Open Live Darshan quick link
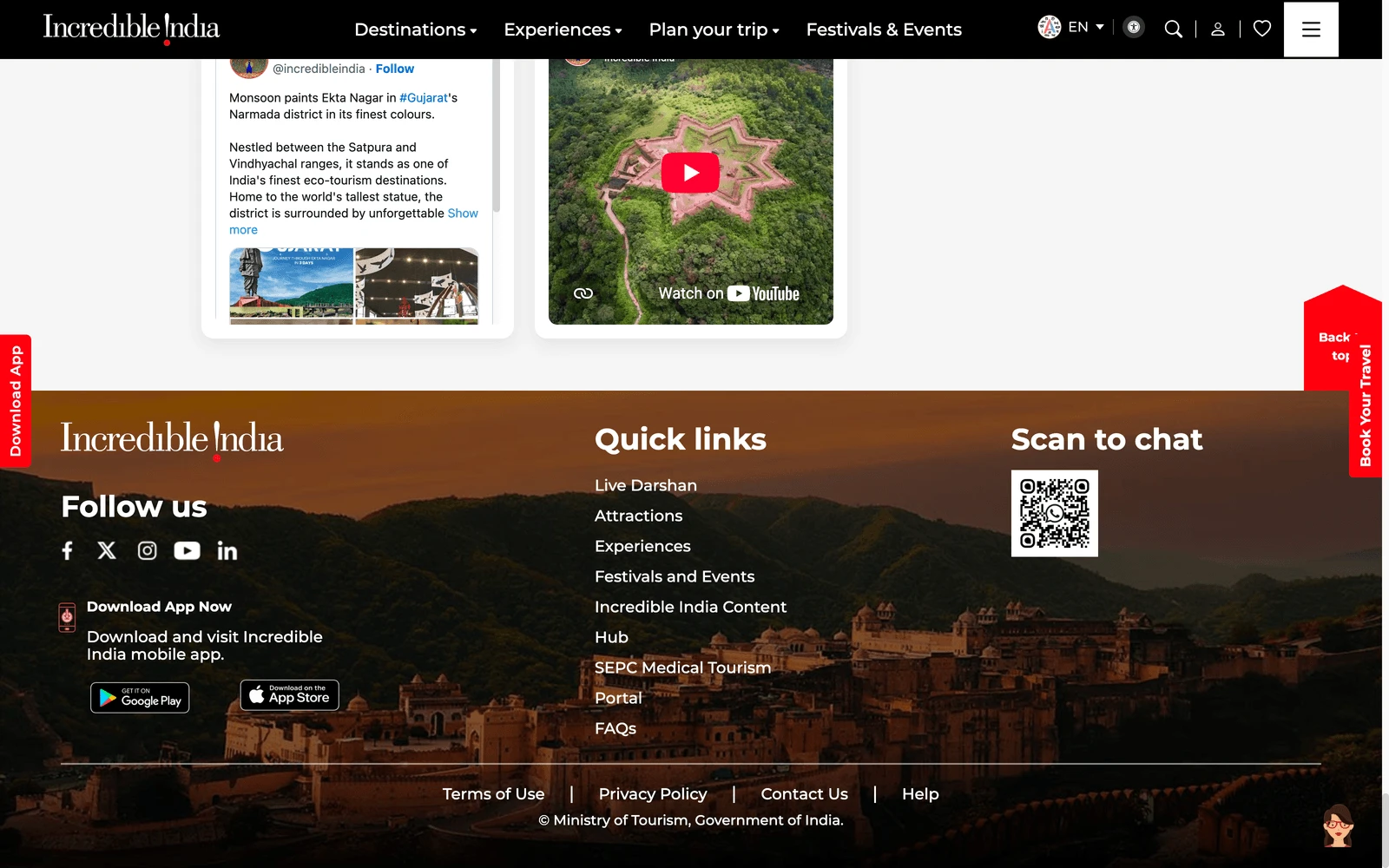This screenshot has width=1389, height=868. click(646, 485)
